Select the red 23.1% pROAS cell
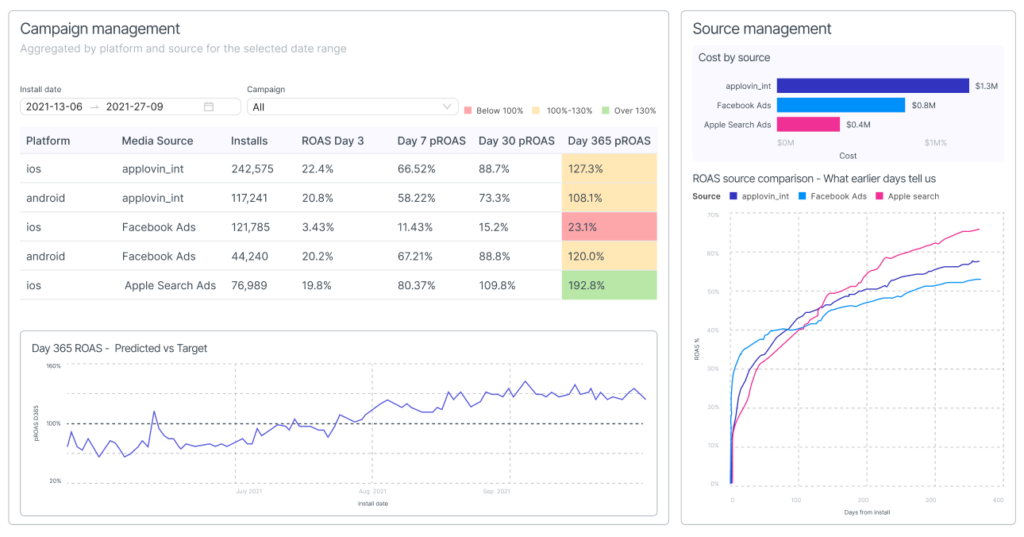The width and height of the screenshot is (1024, 537). (609, 227)
